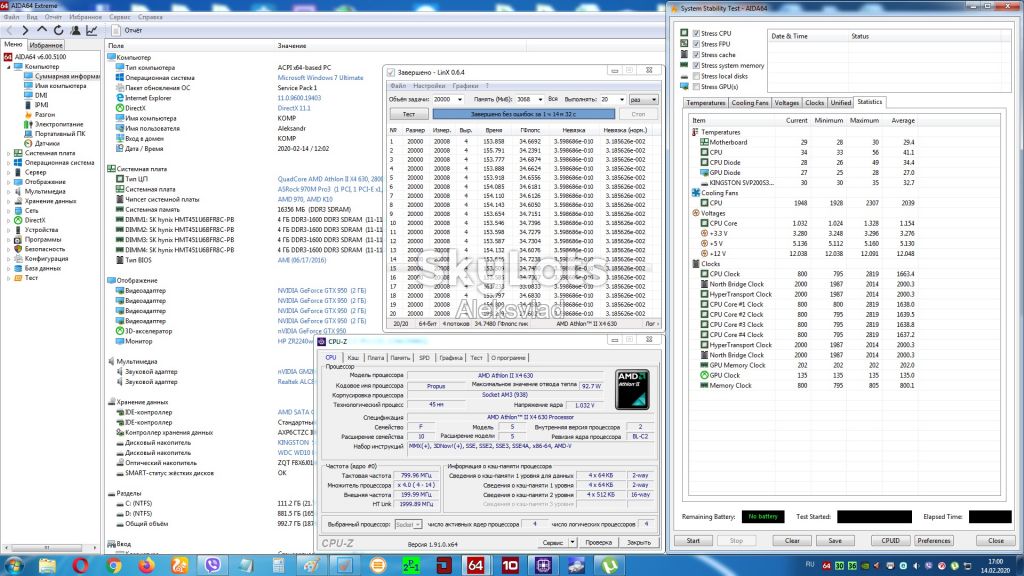Click the Тест button in LinX

point(408,114)
